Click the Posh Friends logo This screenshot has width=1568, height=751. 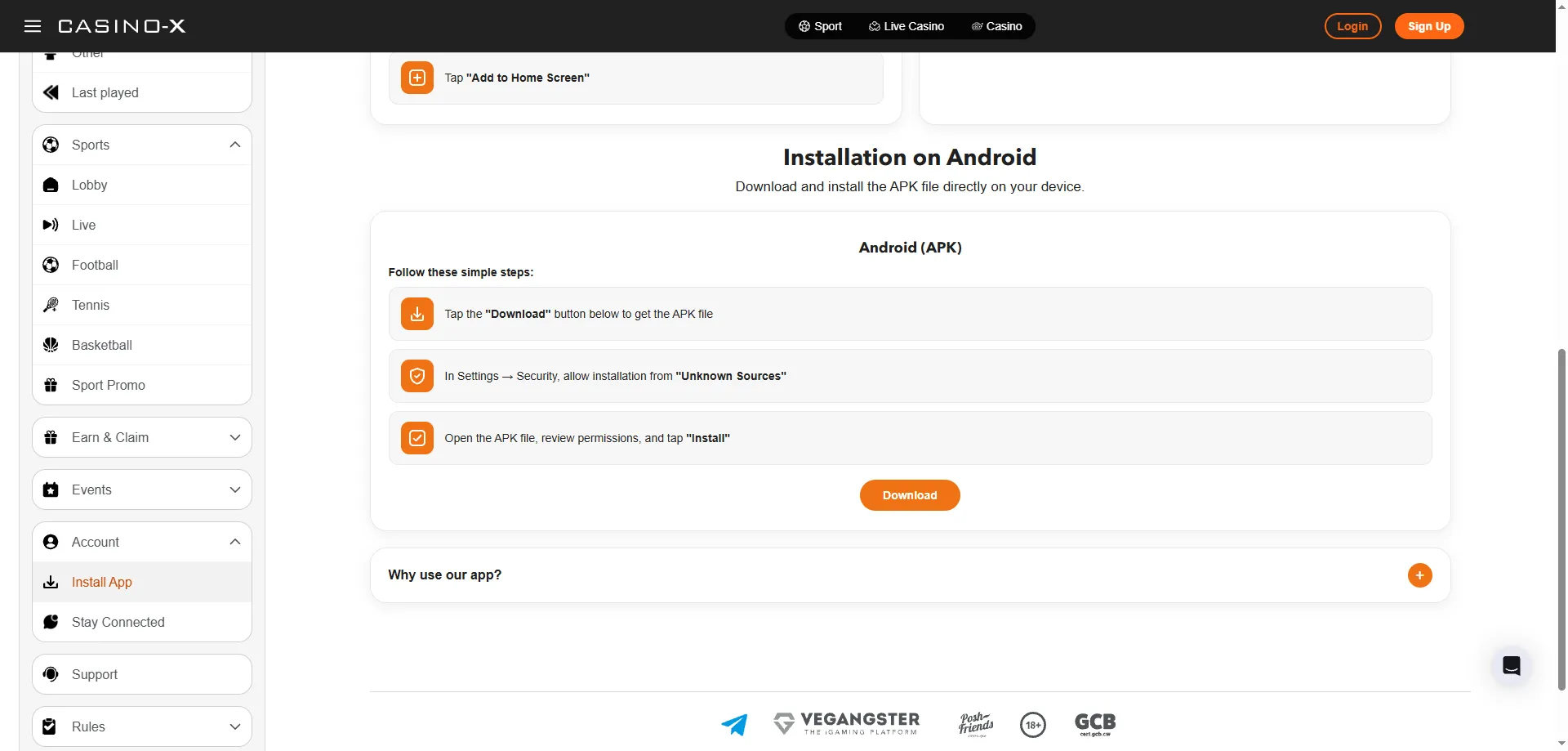(x=976, y=724)
